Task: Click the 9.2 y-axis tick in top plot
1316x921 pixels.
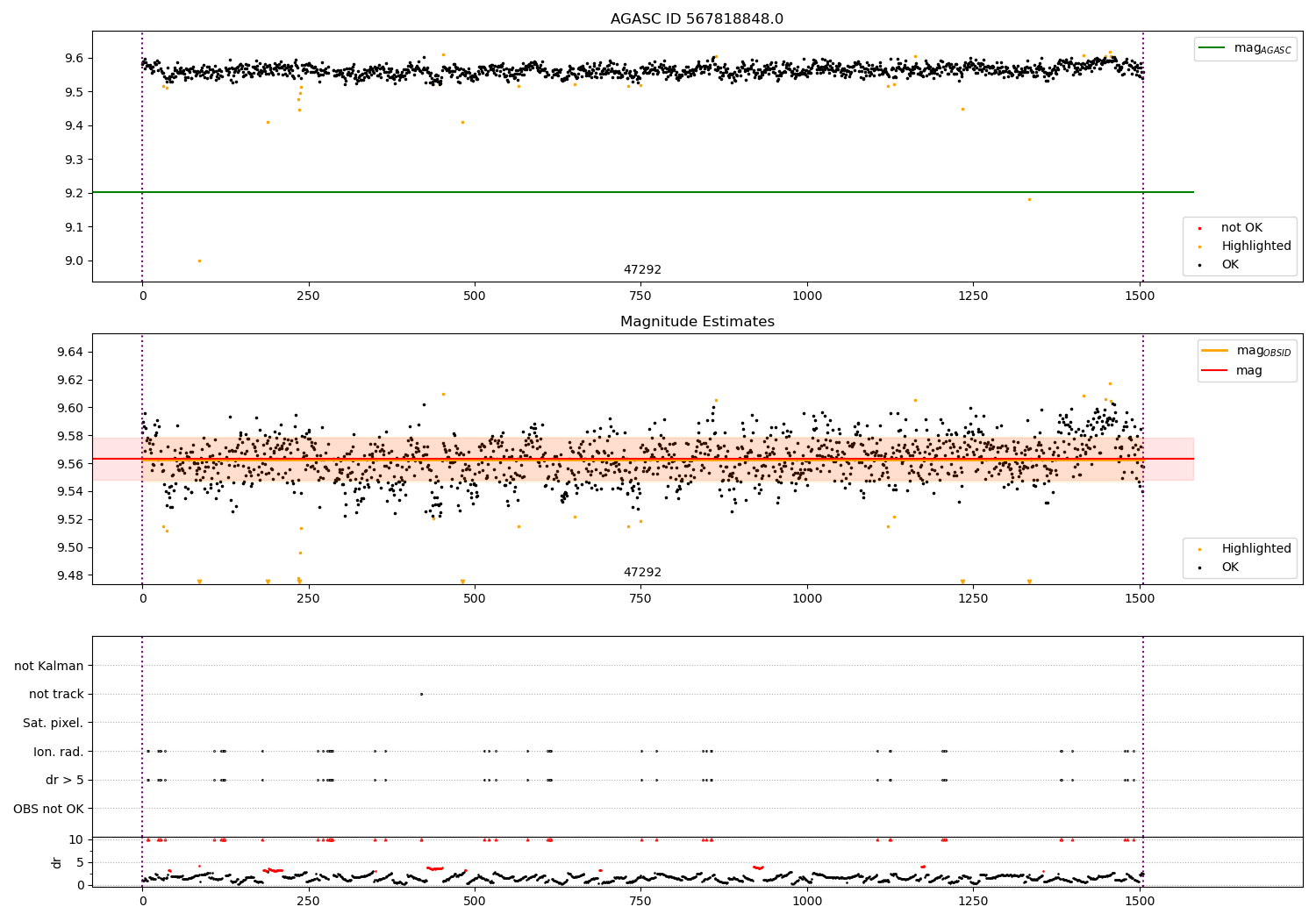Action: pyautogui.click(x=76, y=193)
